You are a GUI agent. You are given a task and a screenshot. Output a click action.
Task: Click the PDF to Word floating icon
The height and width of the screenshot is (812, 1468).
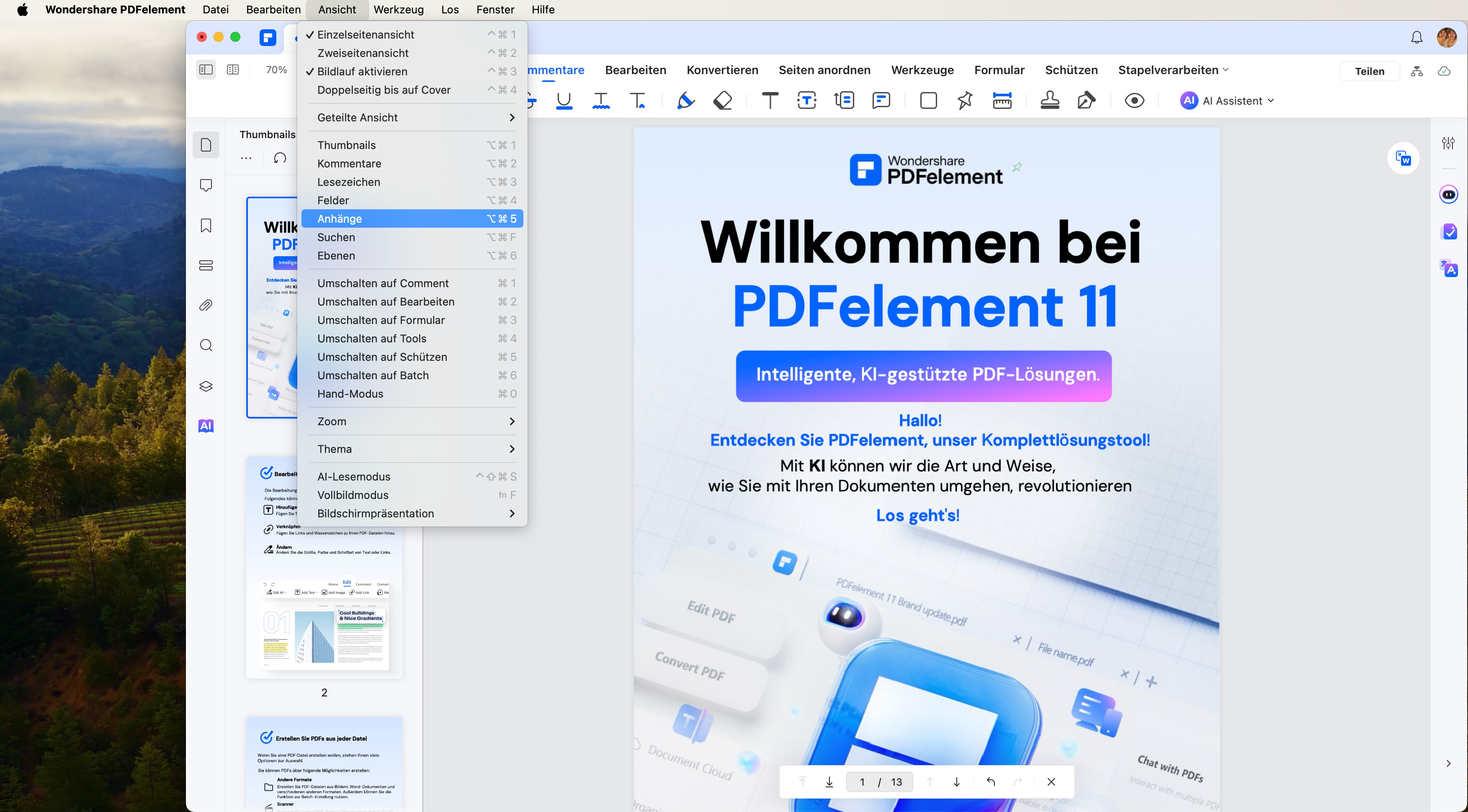pyautogui.click(x=1403, y=158)
